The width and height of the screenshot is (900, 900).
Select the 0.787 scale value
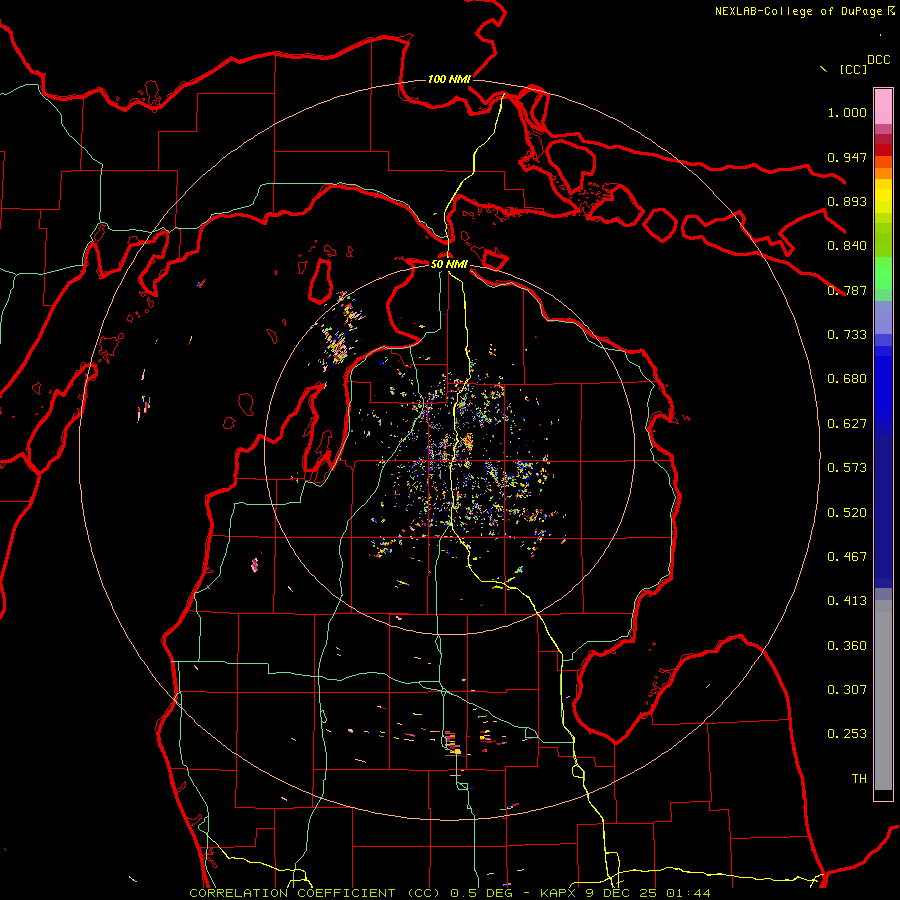click(x=847, y=290)
